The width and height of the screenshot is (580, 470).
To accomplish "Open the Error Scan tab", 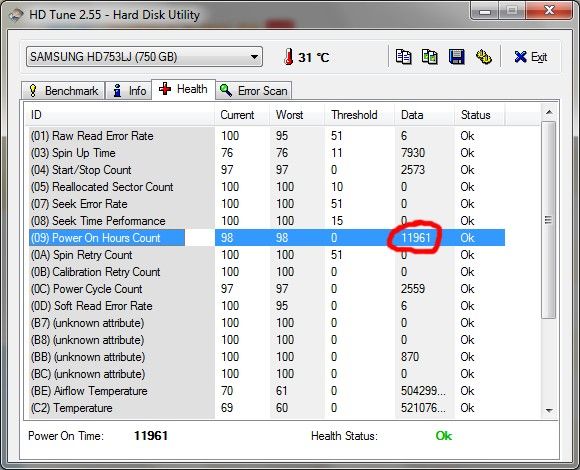I will click(x=254, y=91).
